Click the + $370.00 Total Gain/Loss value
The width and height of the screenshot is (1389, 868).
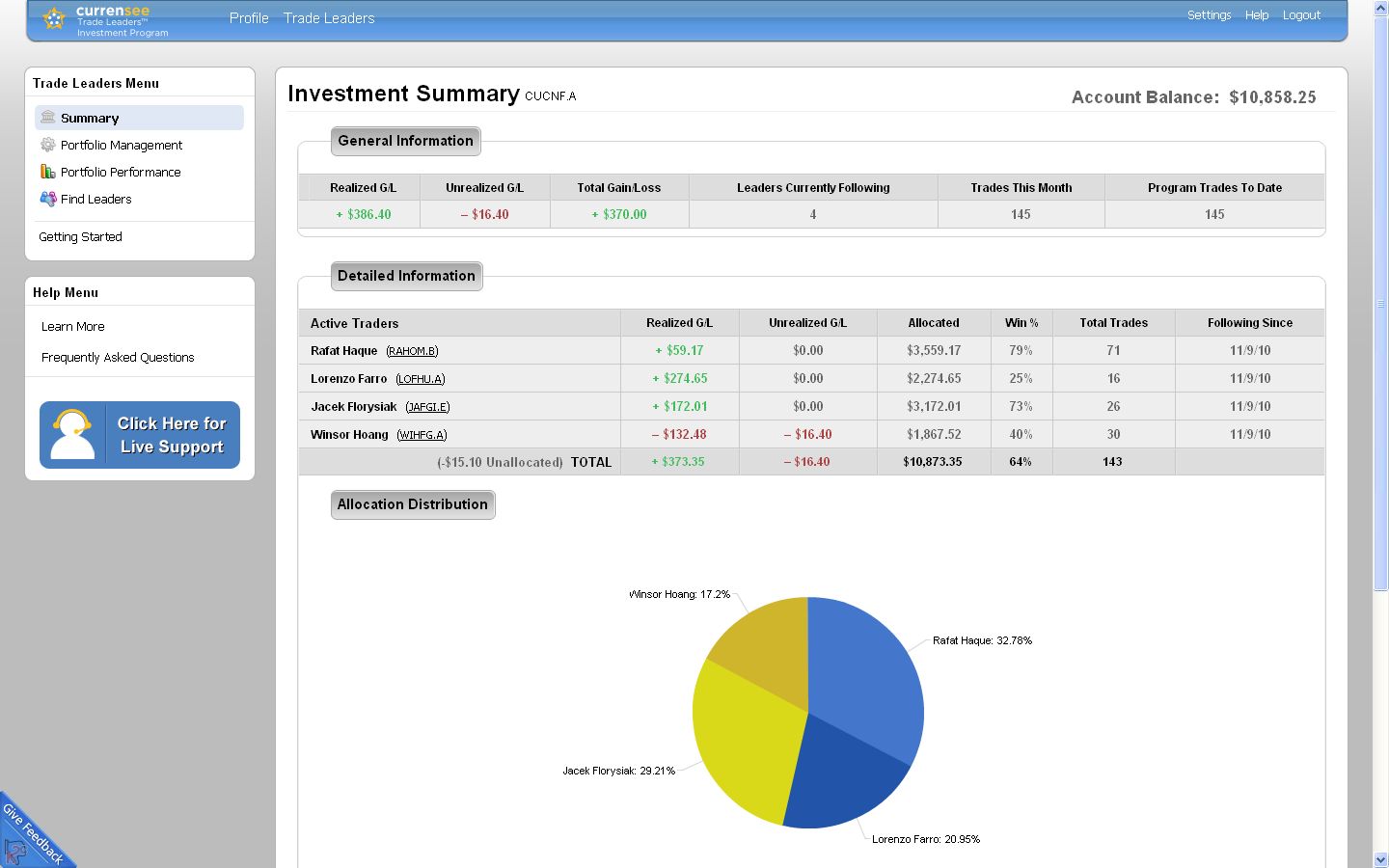pos(619,214)
